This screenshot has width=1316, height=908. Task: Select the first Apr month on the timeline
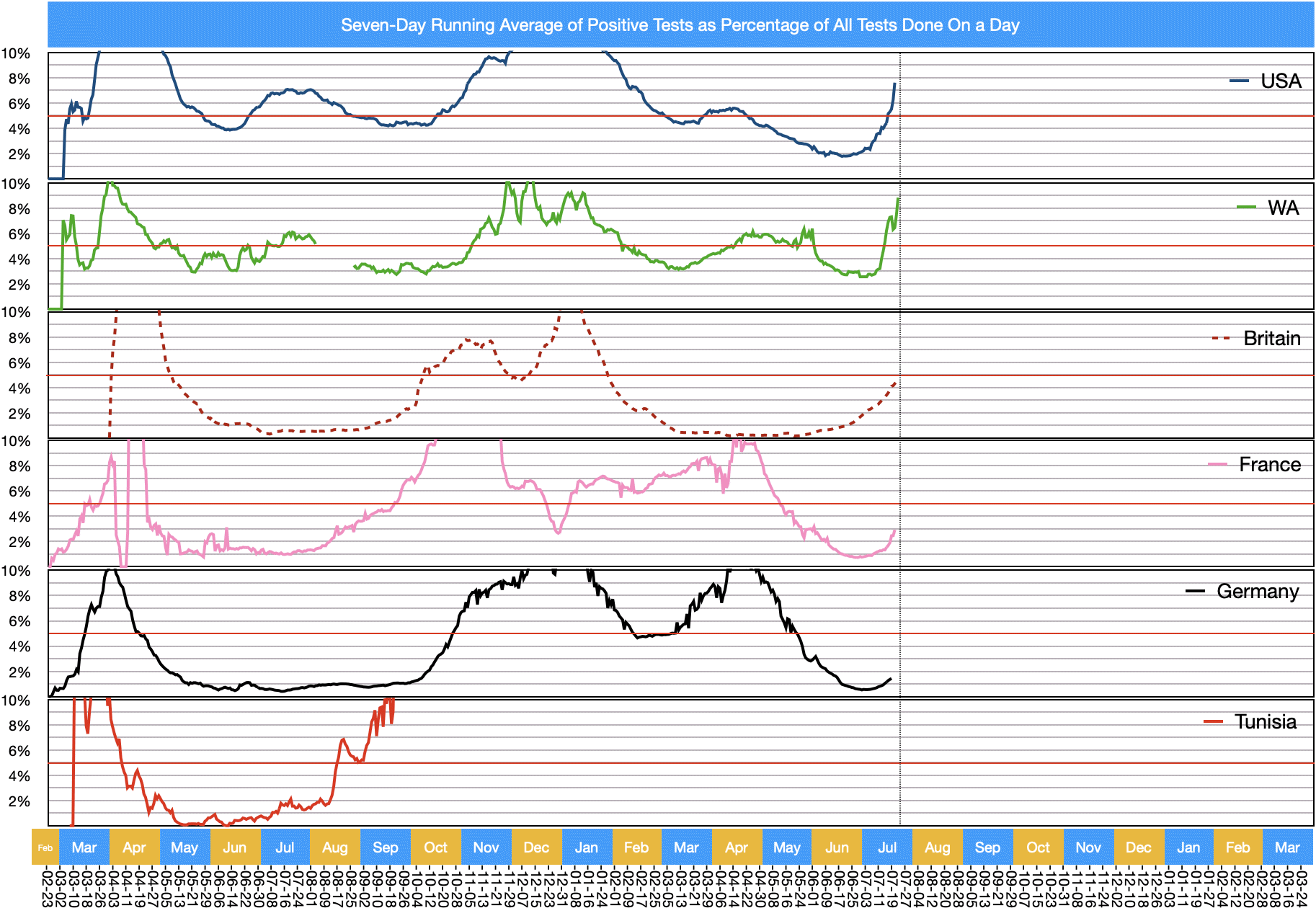tap(134, 847)
